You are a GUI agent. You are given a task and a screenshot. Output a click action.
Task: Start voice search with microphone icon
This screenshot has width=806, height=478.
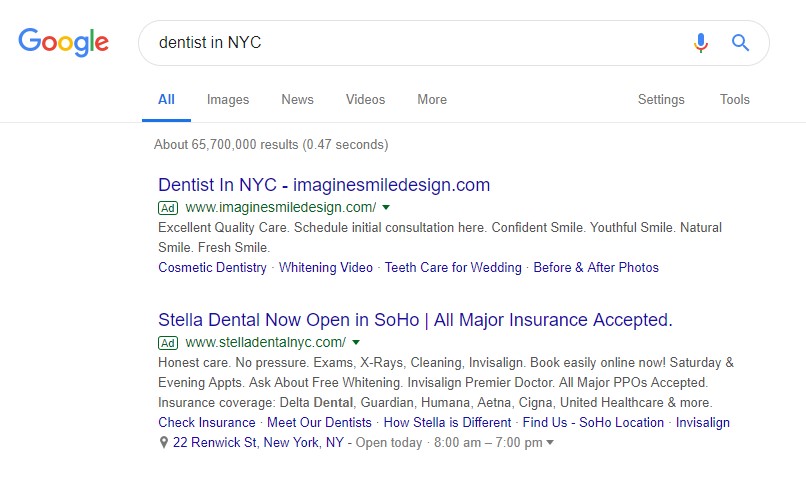pos(701,43)
